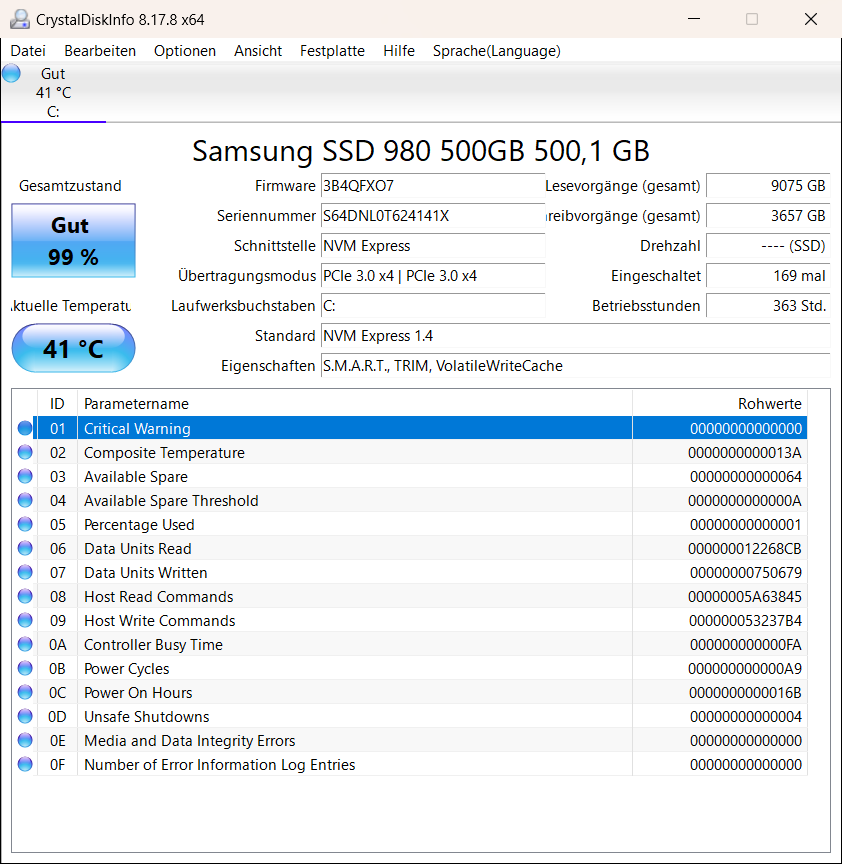Select the Data Units Written parameter name
This screenshot has height=864, width=842.
click(145, 573)
